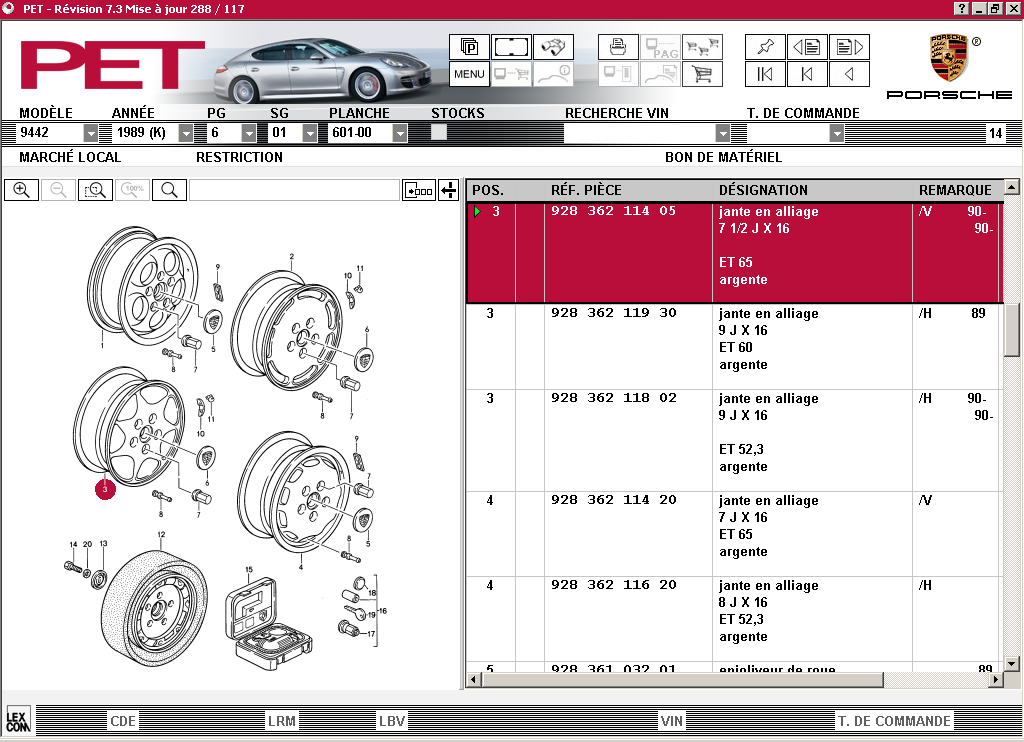Click the greyed PAG monitor icon
The width and height of the screenshot is (1024, 742).
click(x=660, y=47)
